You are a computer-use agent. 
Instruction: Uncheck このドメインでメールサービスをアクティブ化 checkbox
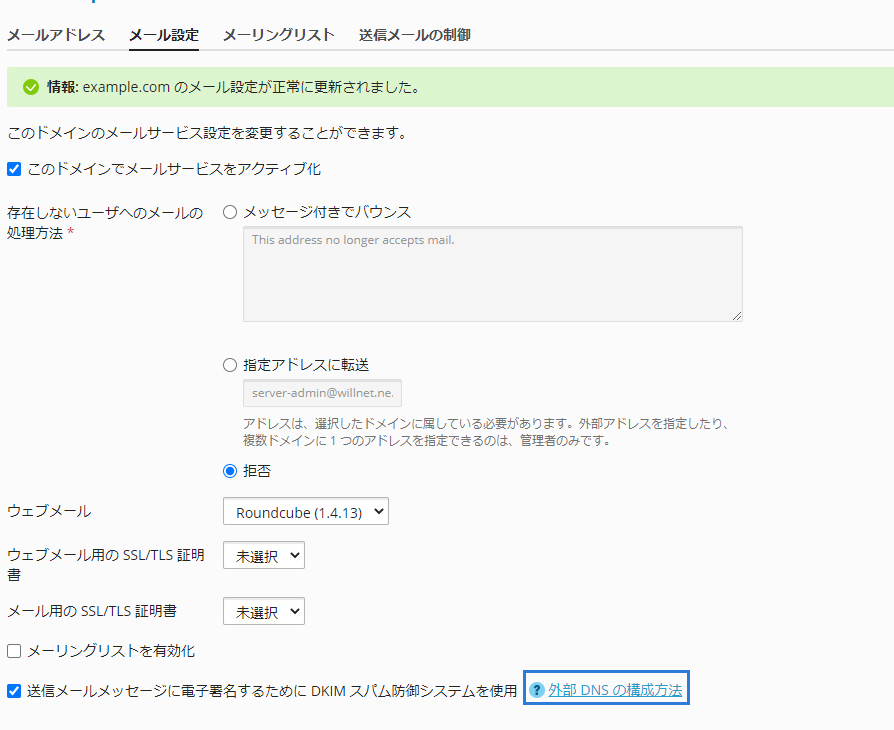click(x=14, y=169)
